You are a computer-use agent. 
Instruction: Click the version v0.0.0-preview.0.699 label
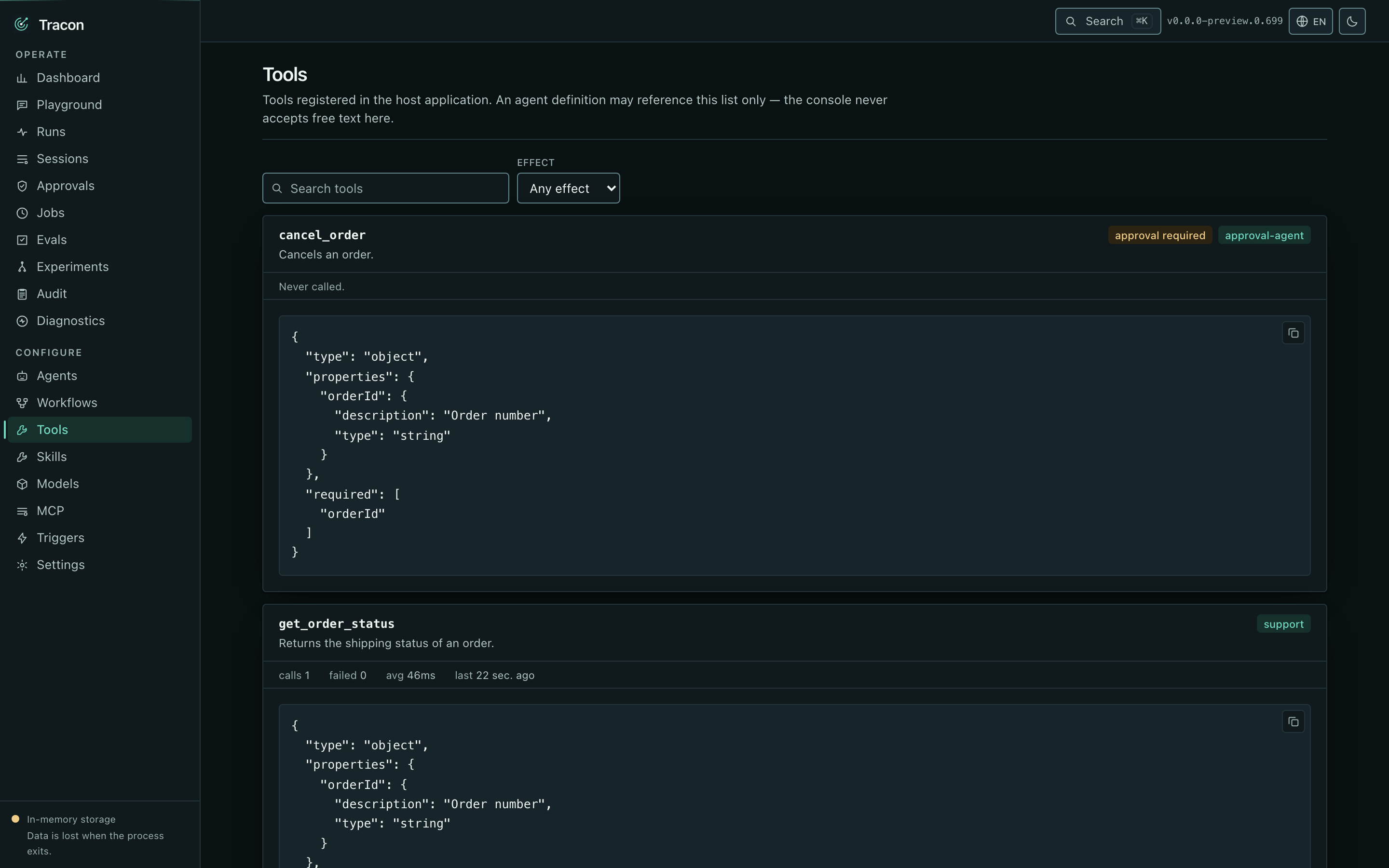(1224, 21)
